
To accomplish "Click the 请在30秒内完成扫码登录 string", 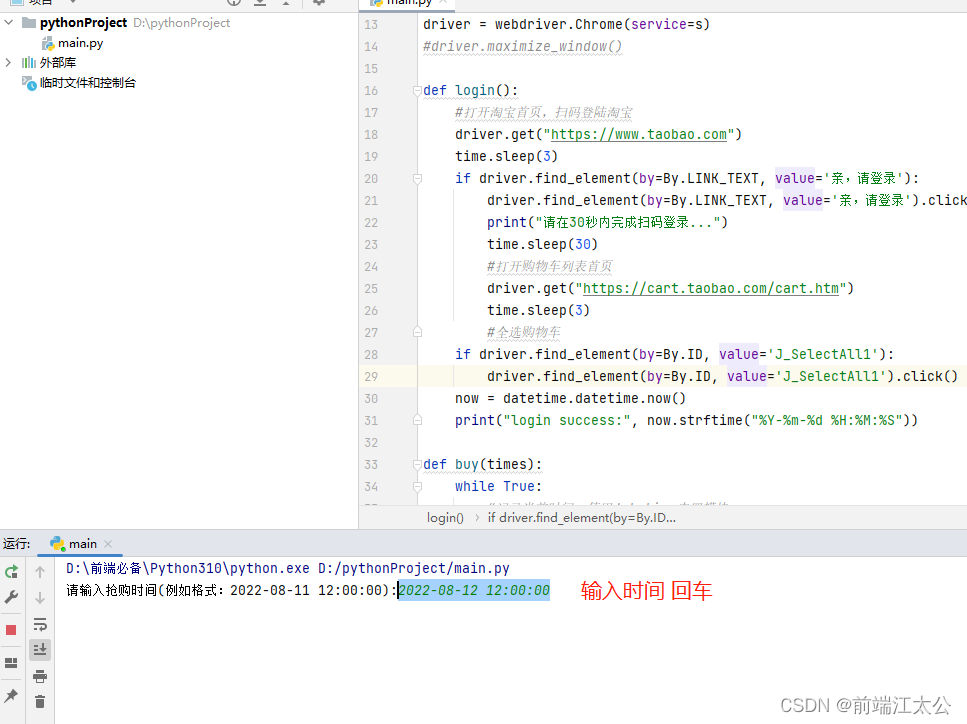I will [627, 223].
